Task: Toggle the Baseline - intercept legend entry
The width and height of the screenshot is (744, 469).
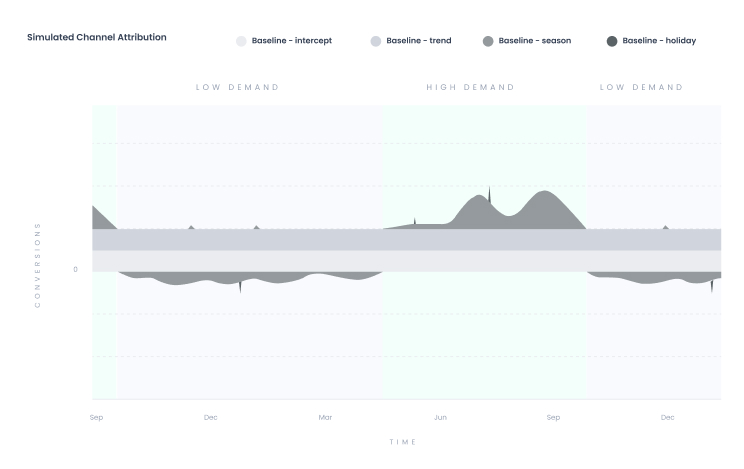Action: (284, 41)
